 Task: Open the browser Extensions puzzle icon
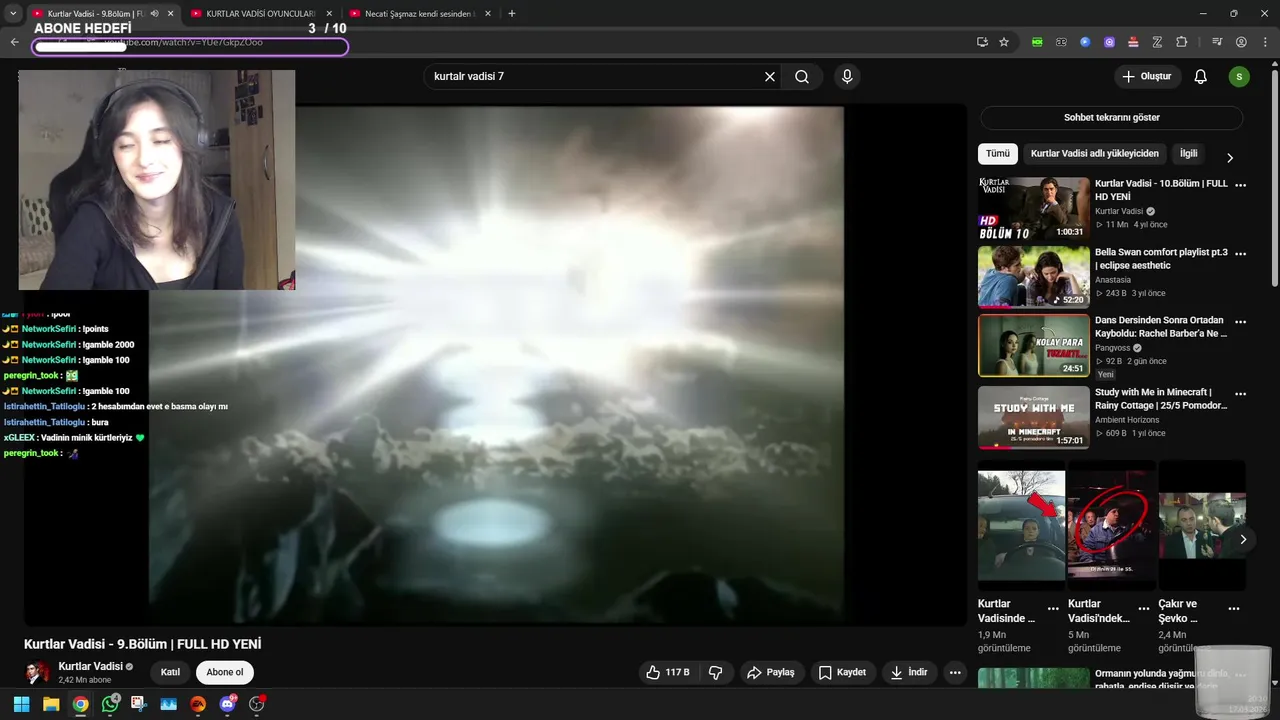click(1181, 42)
